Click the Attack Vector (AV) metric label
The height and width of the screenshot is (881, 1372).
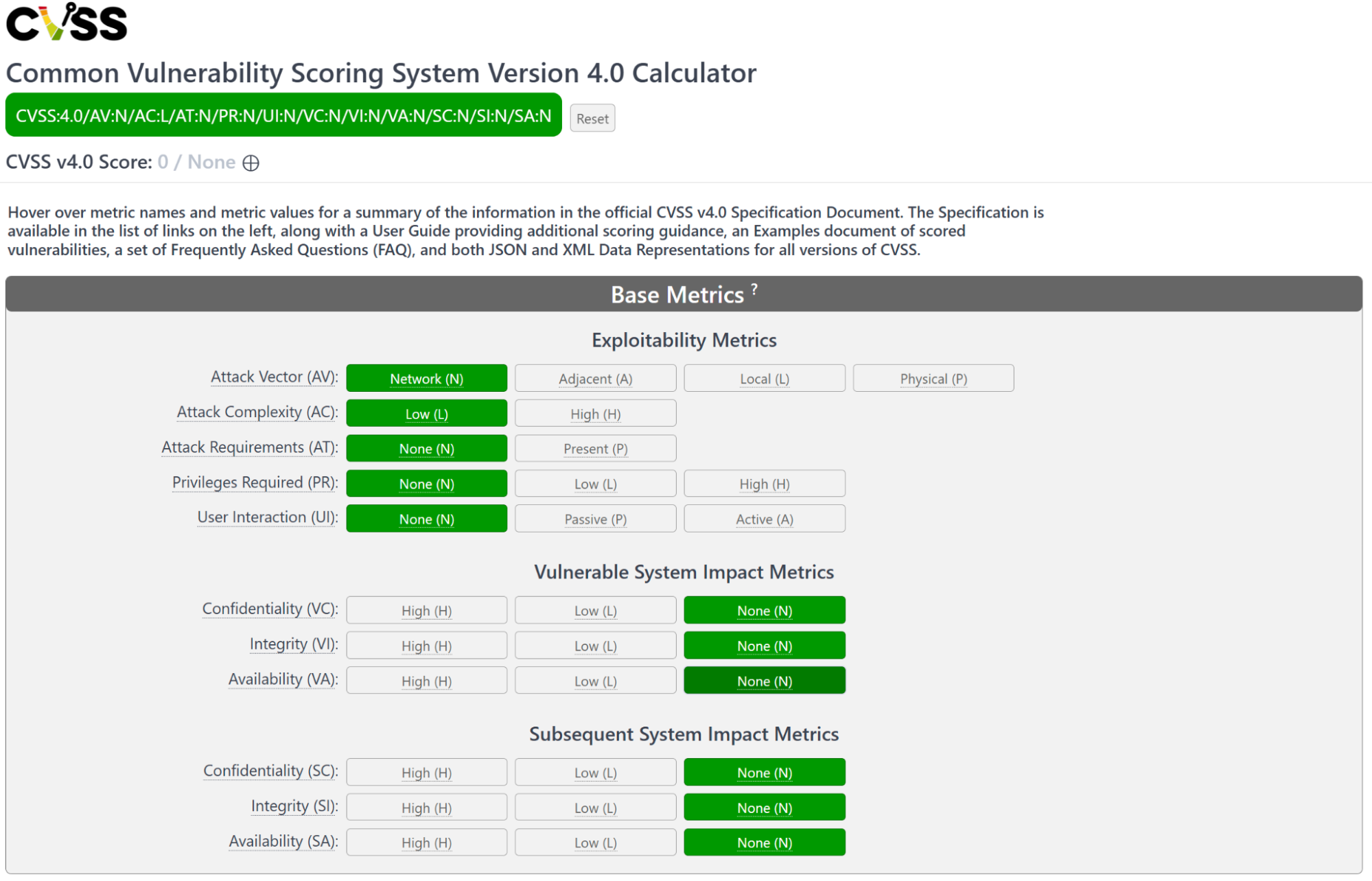[274, 377]
